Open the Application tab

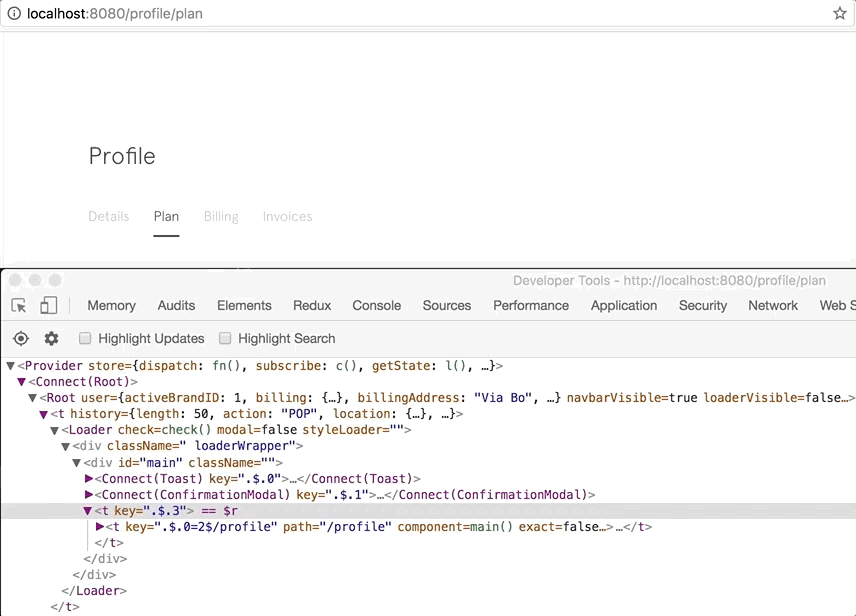pyautogui.click(x=624, y=305)
